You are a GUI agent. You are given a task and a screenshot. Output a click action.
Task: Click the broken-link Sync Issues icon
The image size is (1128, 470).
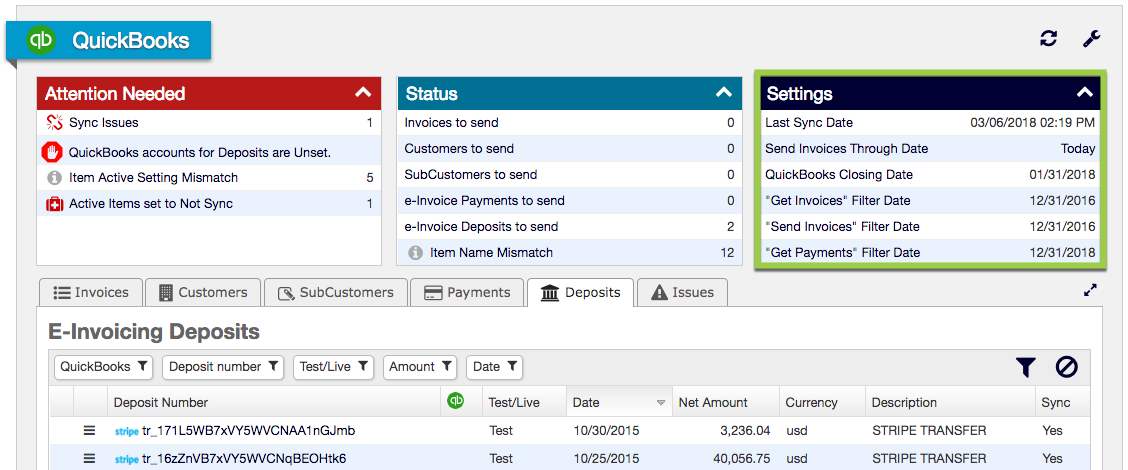pyautogui.click(x=55, y=122)
